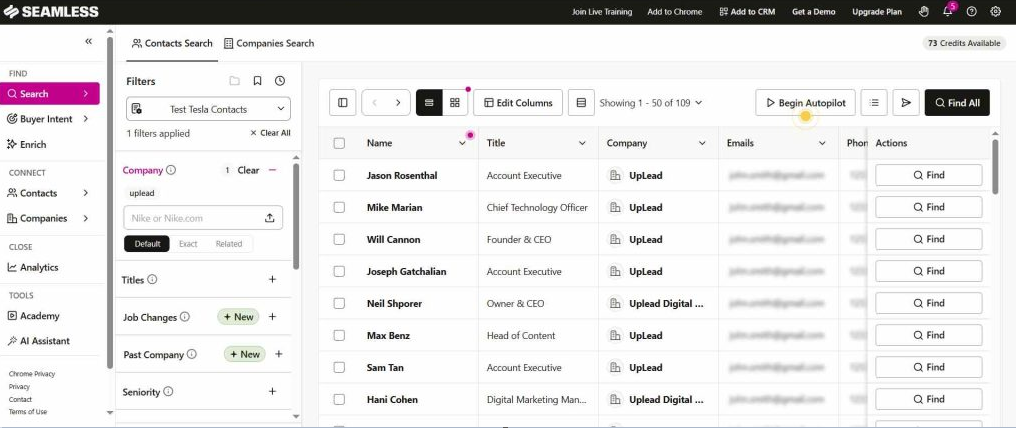Switch to grid card view icon

pyautogui.click(x=455, y=102)
